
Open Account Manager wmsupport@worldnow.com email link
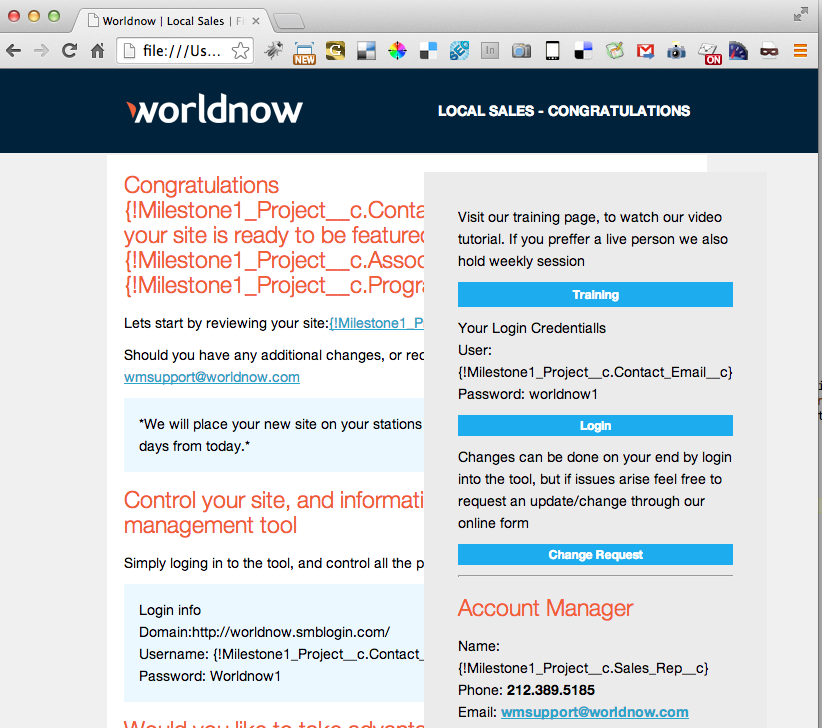click(594, 712)
